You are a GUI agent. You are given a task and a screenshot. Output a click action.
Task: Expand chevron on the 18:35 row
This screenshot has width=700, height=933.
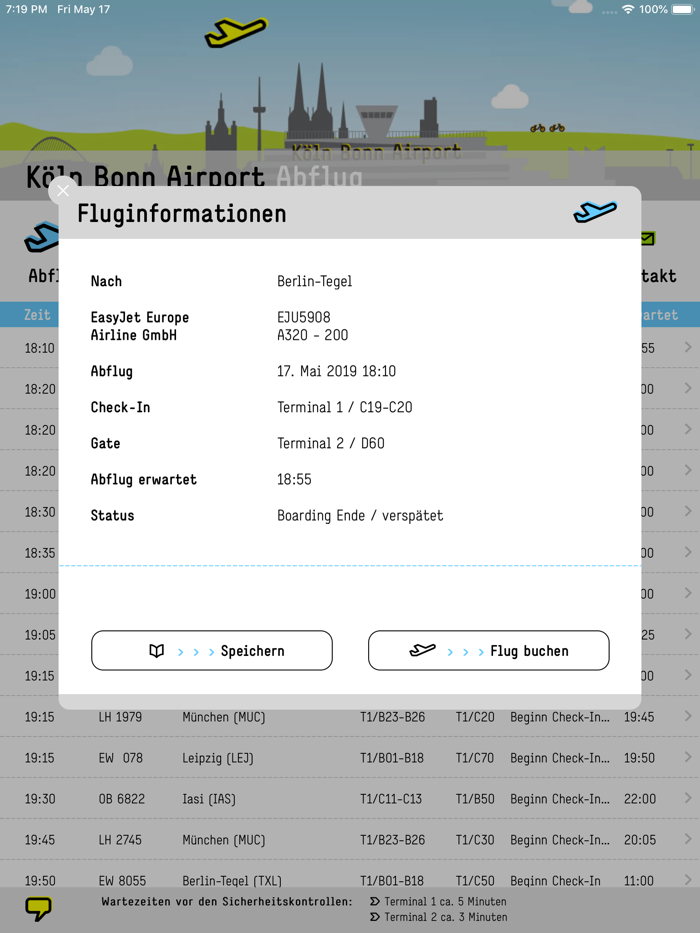pyautogui.click(x=688, y=552)
